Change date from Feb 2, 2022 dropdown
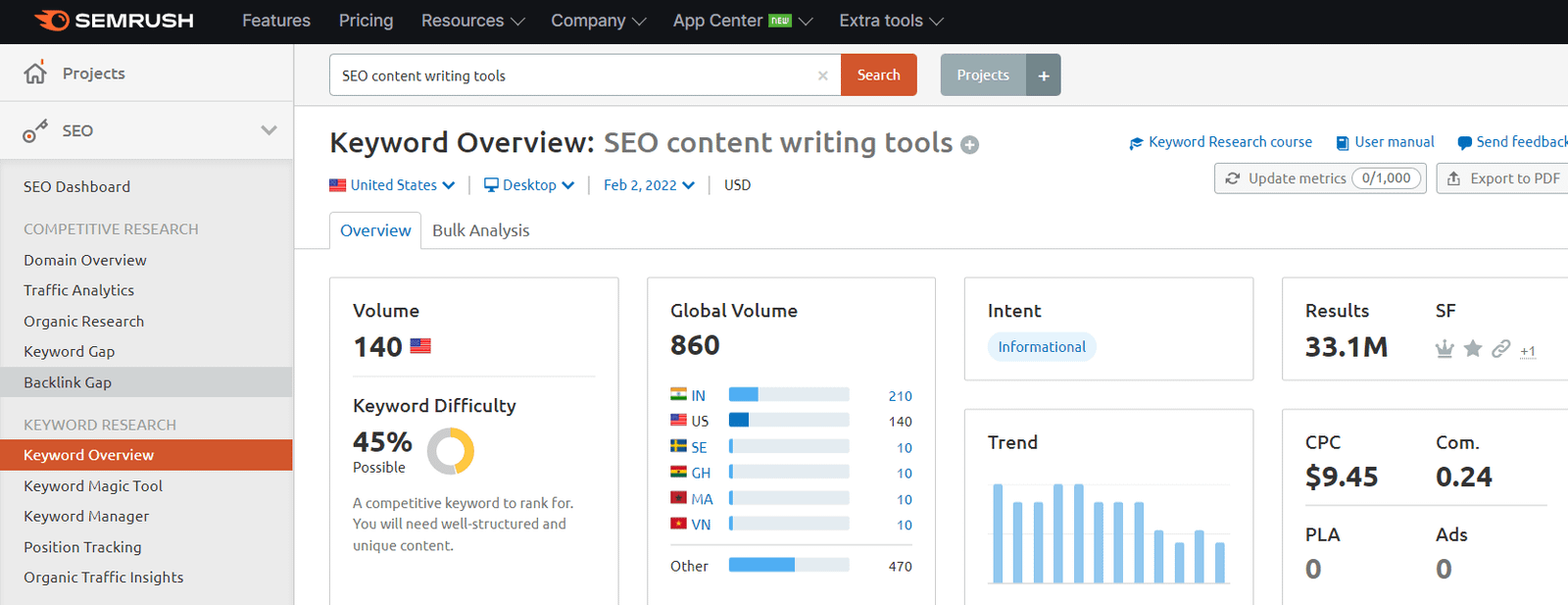The width and height of the screenshot is (1568, 605). tap(649, 184)
